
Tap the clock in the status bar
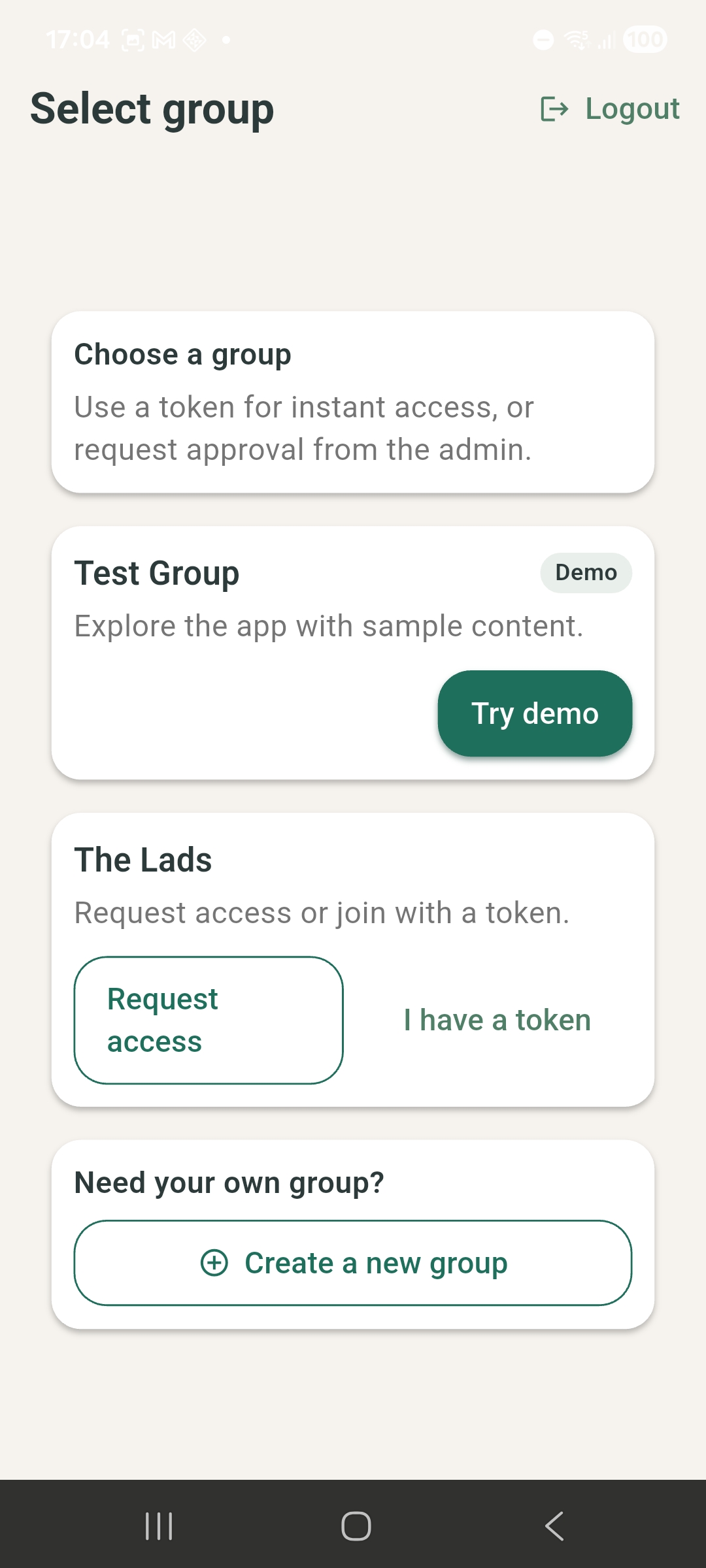(x=78, y=40)
